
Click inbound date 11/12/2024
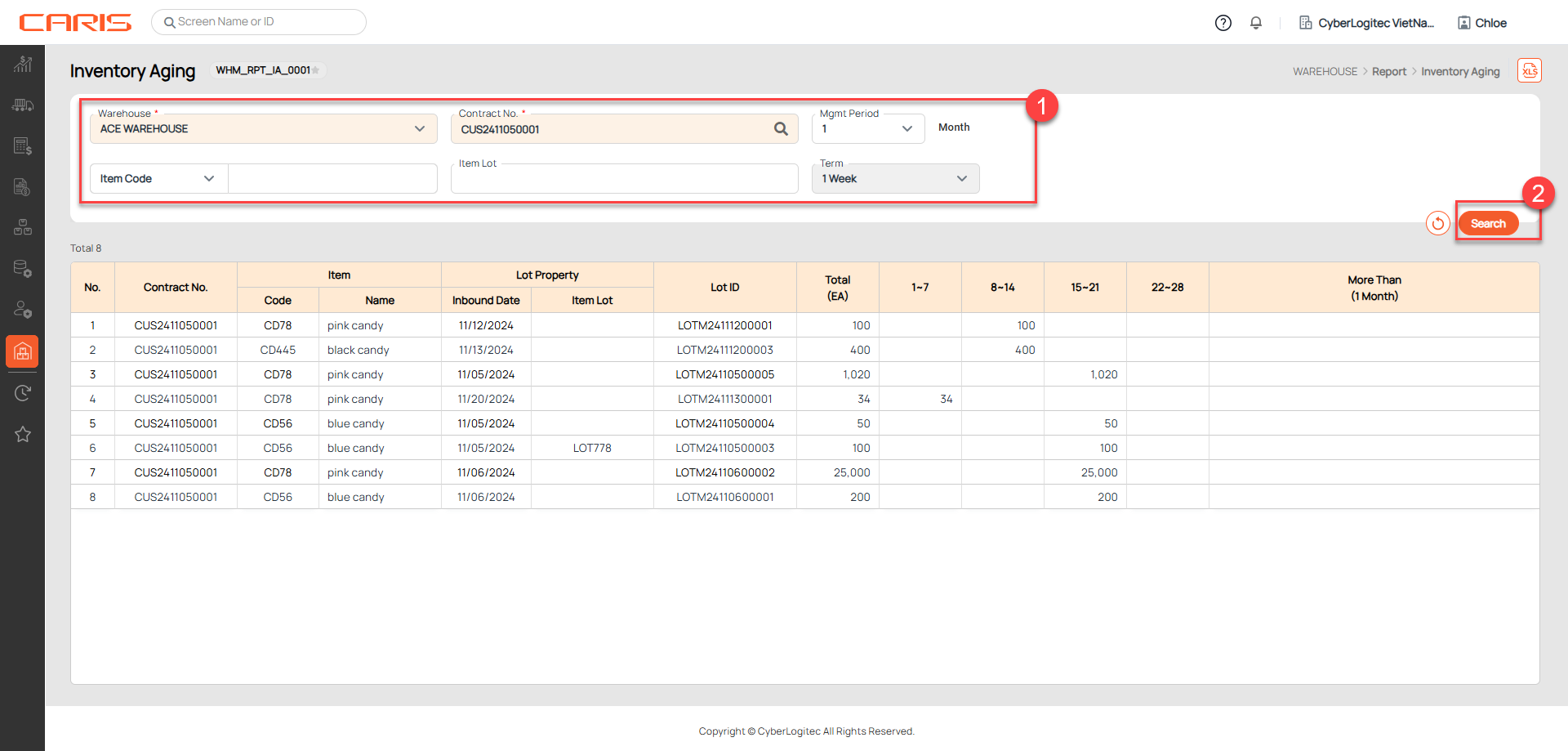click(486, 325)
